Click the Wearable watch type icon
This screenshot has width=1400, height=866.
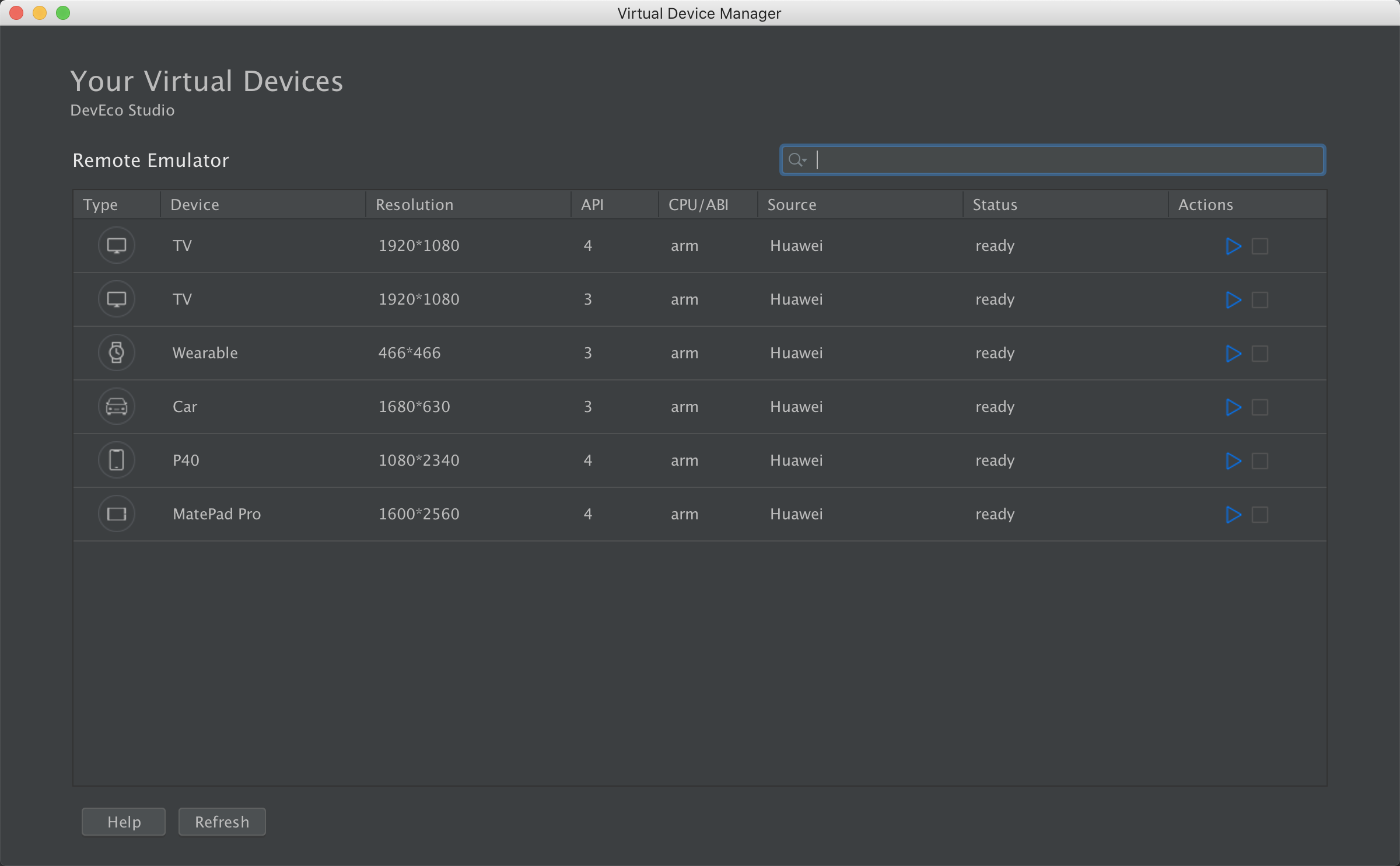click(x=117, y=352)
